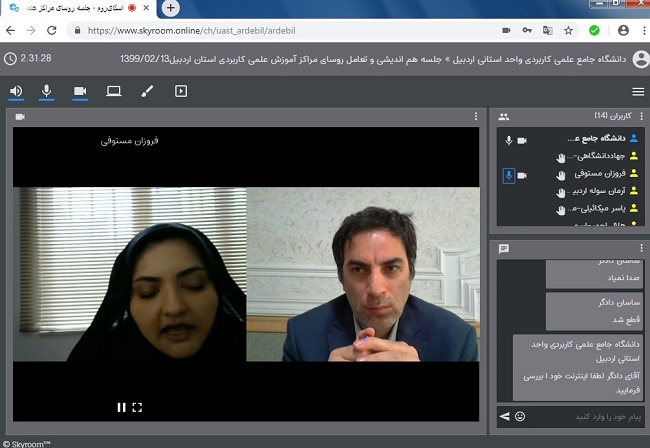
Task: Bookmark this page with the star icon
Action: [x=569, y=30]
